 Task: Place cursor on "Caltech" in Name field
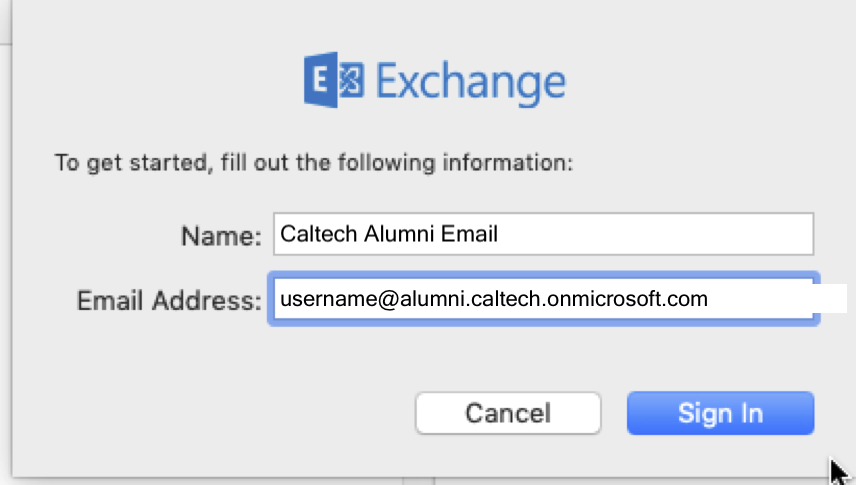pos(313,234)
